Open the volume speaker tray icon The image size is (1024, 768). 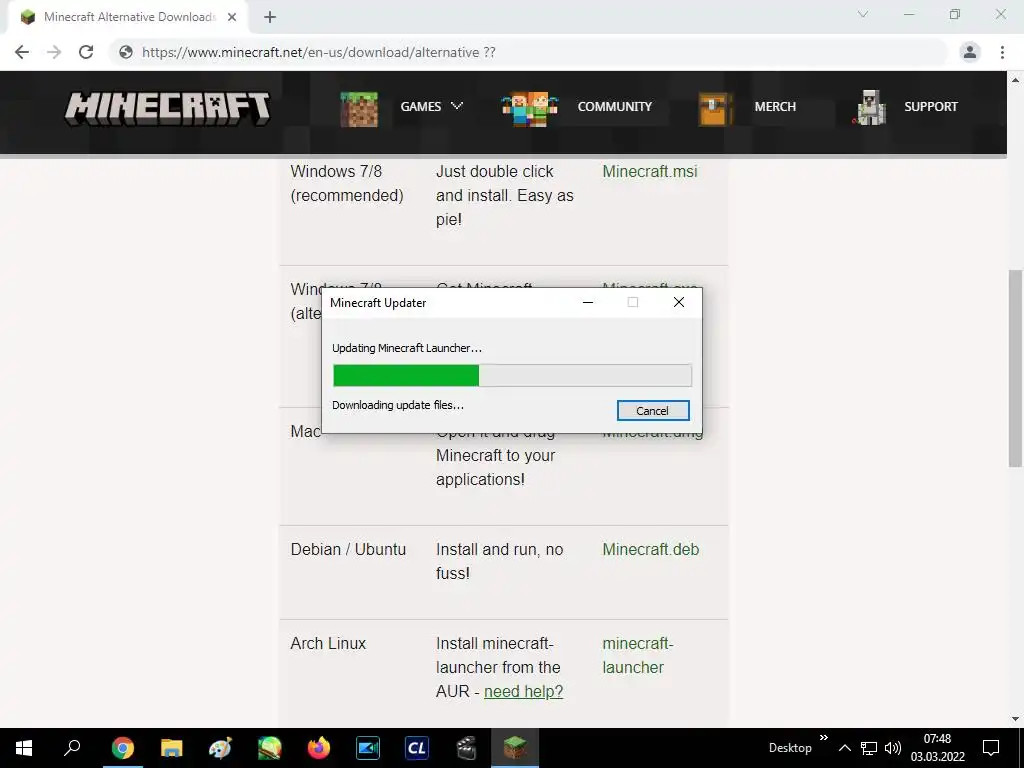(893, 748)
